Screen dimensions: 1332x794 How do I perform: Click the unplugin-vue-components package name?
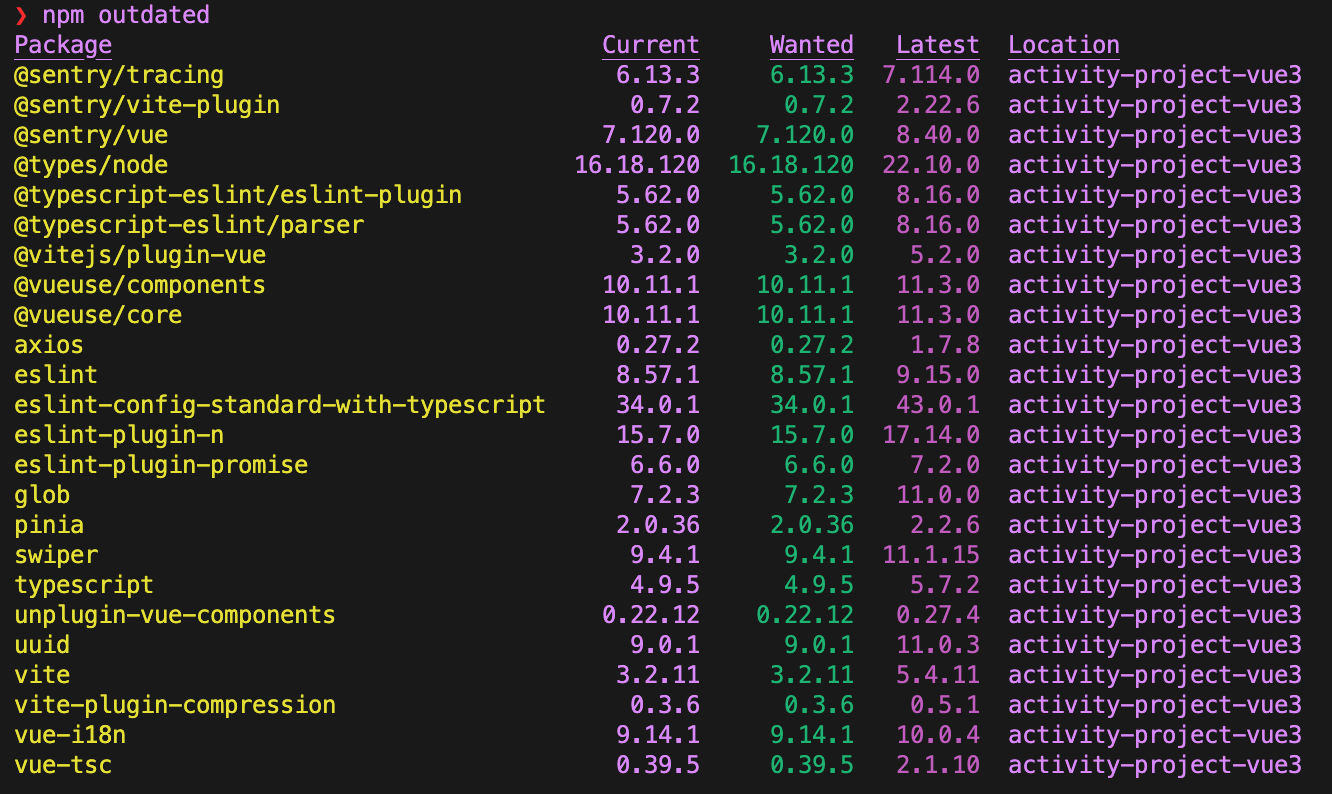coord(175,615)
